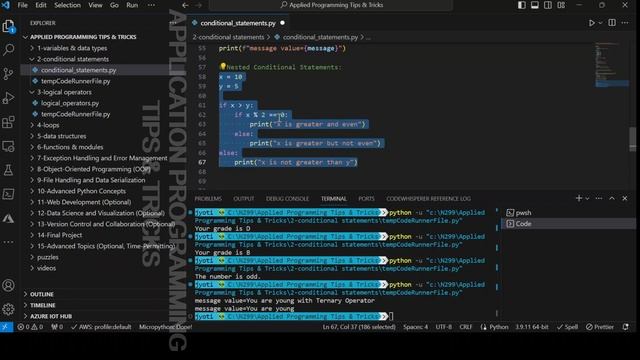Open the Selection menu
Viewport: 640px width, 360px height.
(x=67, y=5)
